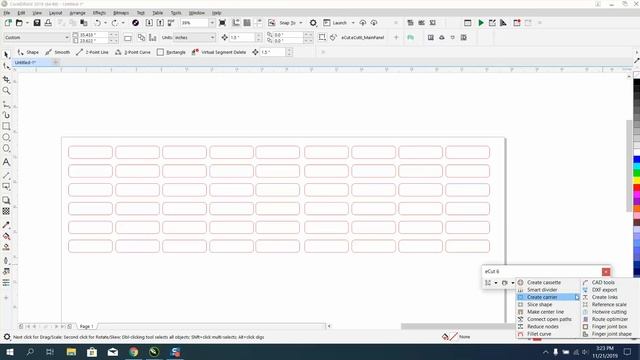
Task: Choose Connect open paths entry
Action: click(x=548, y=319)
